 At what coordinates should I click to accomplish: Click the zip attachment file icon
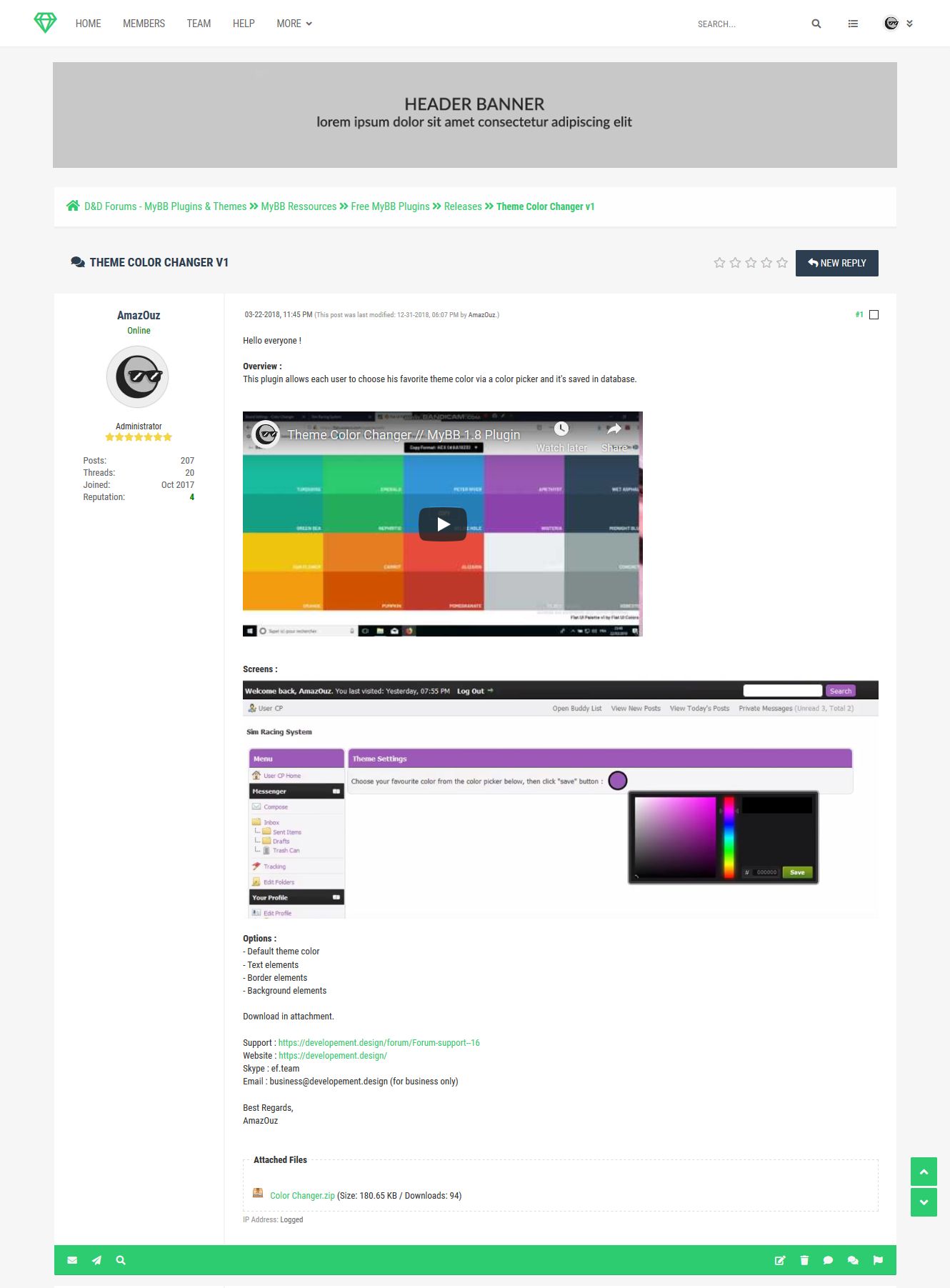pyautogui.click(x=258, y=1193)
